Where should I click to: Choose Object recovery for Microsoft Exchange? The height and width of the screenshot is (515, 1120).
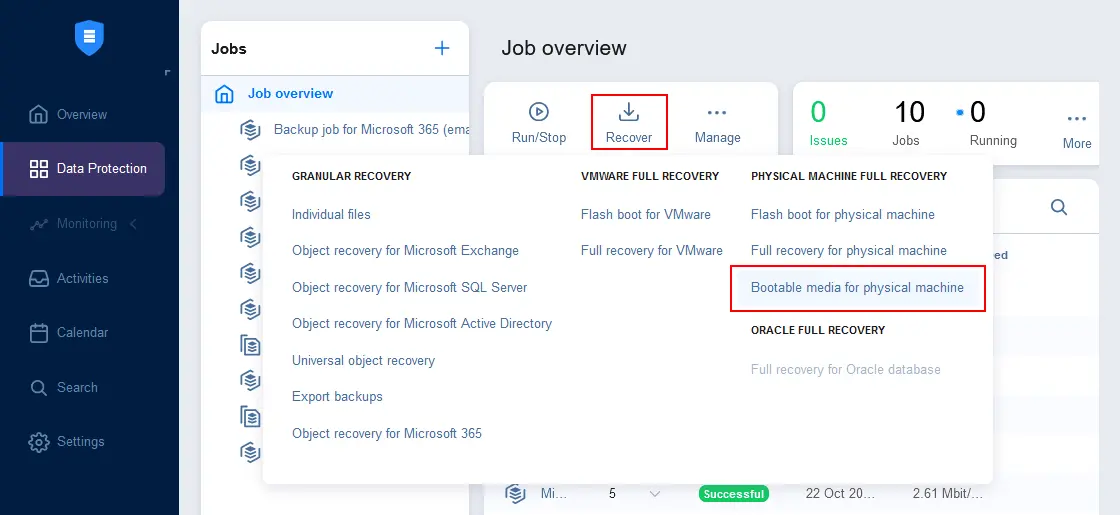pos(405,251)
